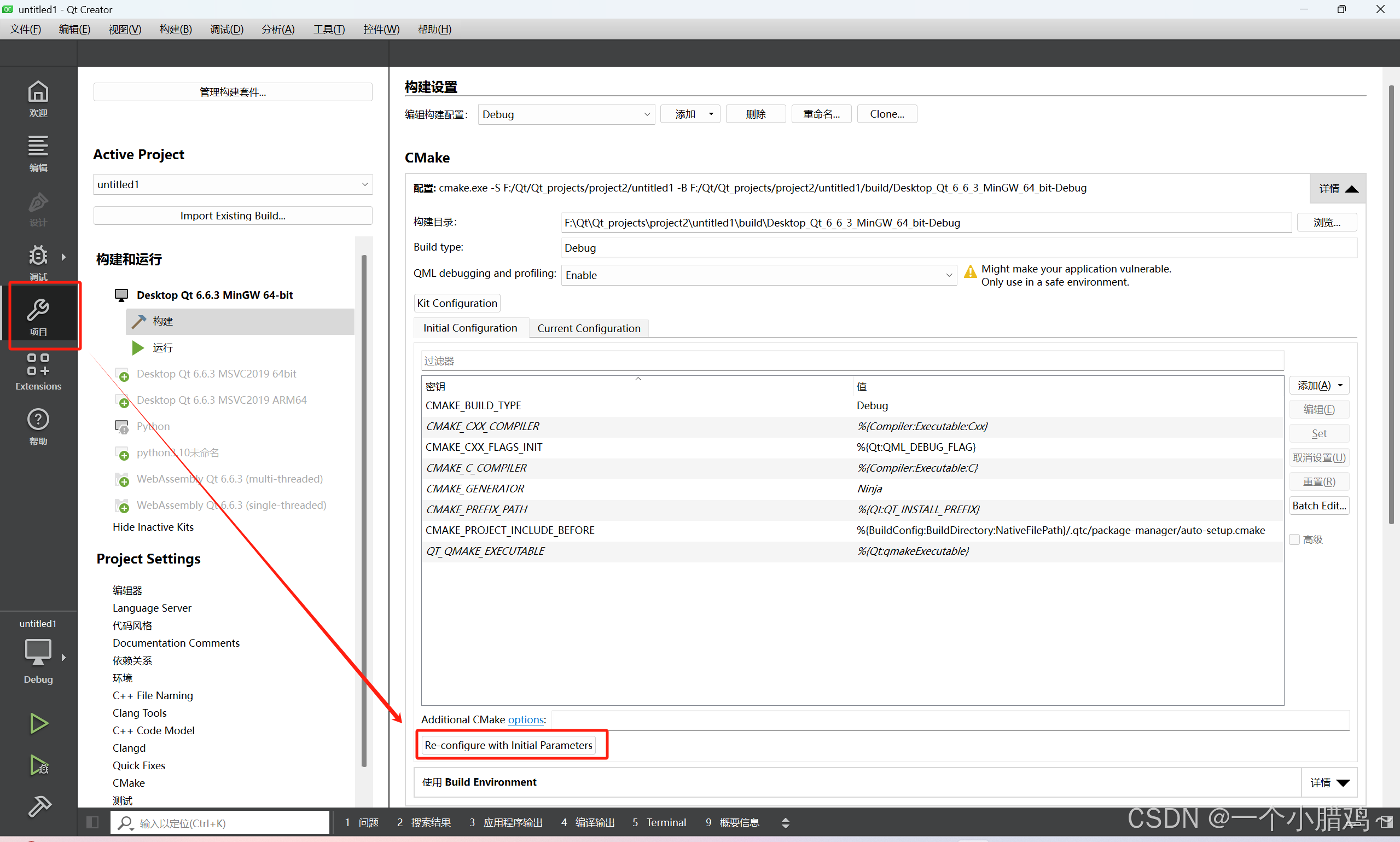
Task: Click the Batch Edit... button
Action: pyautogui.click(x=1319, y=506)
